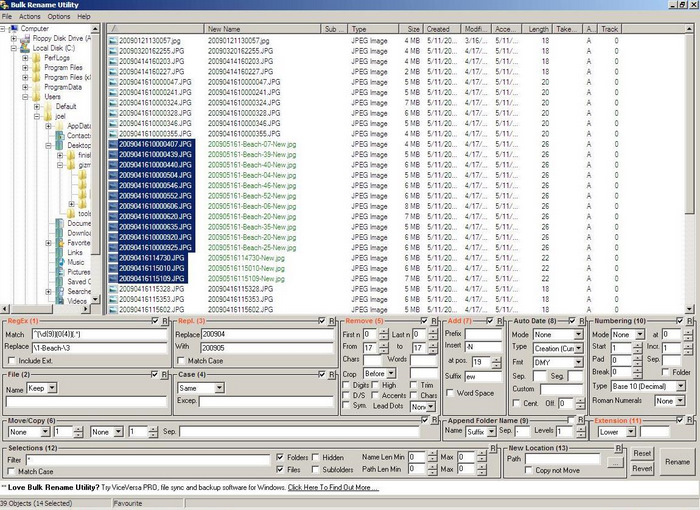Screen dimensions: 700x510
Task: Open the Case Same dropdown
Action: [219, 388]
